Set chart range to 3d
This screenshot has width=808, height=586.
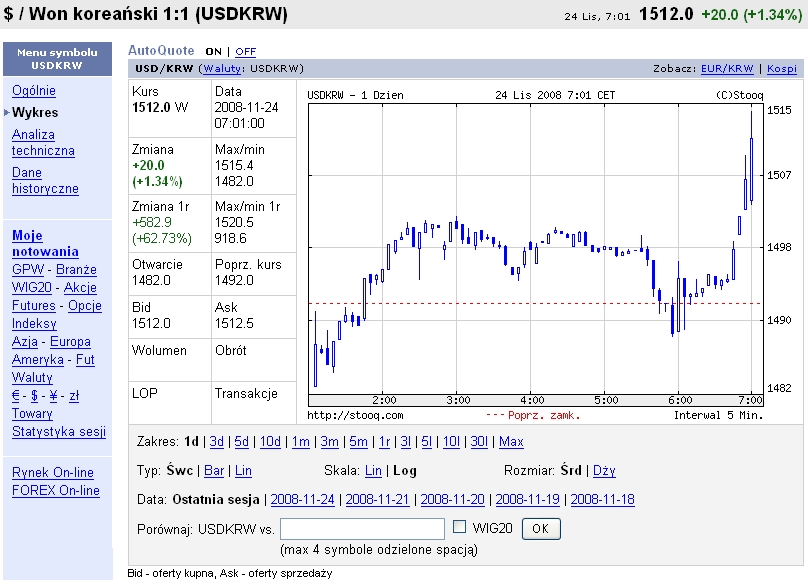[216, 442]
